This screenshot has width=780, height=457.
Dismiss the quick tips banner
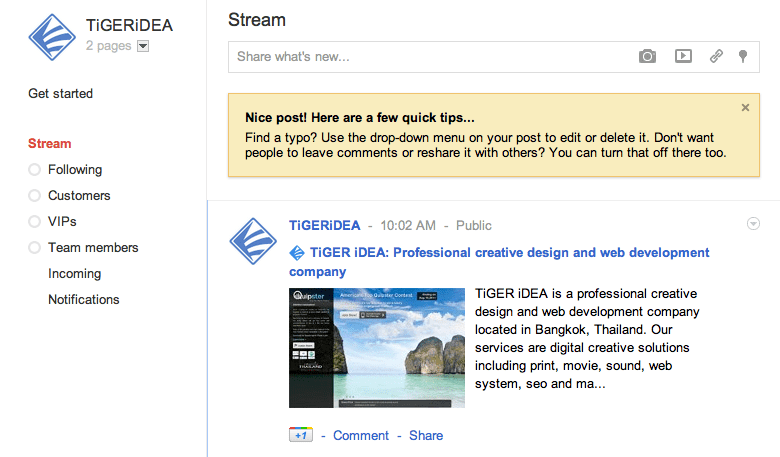pos(745,107)
